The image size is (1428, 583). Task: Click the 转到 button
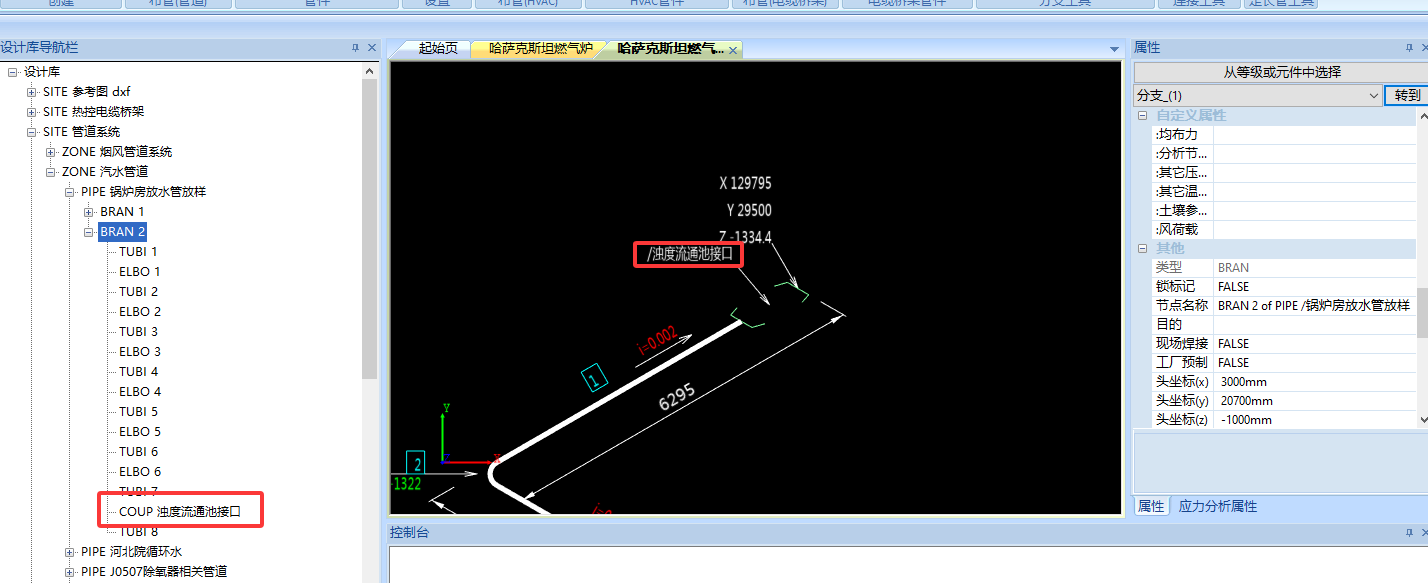[1406, 95]
